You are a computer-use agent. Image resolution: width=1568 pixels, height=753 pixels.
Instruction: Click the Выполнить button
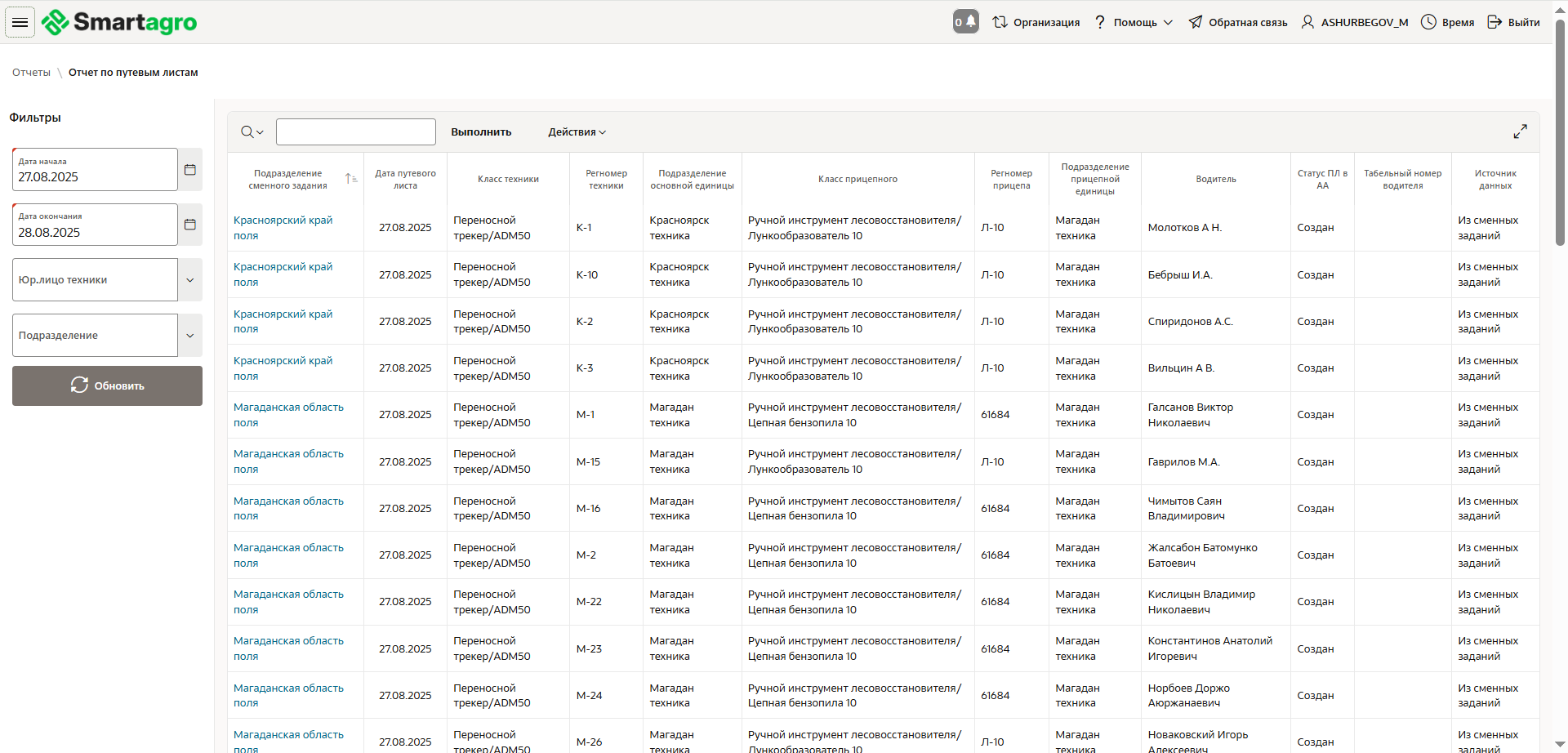coord(481,132)
